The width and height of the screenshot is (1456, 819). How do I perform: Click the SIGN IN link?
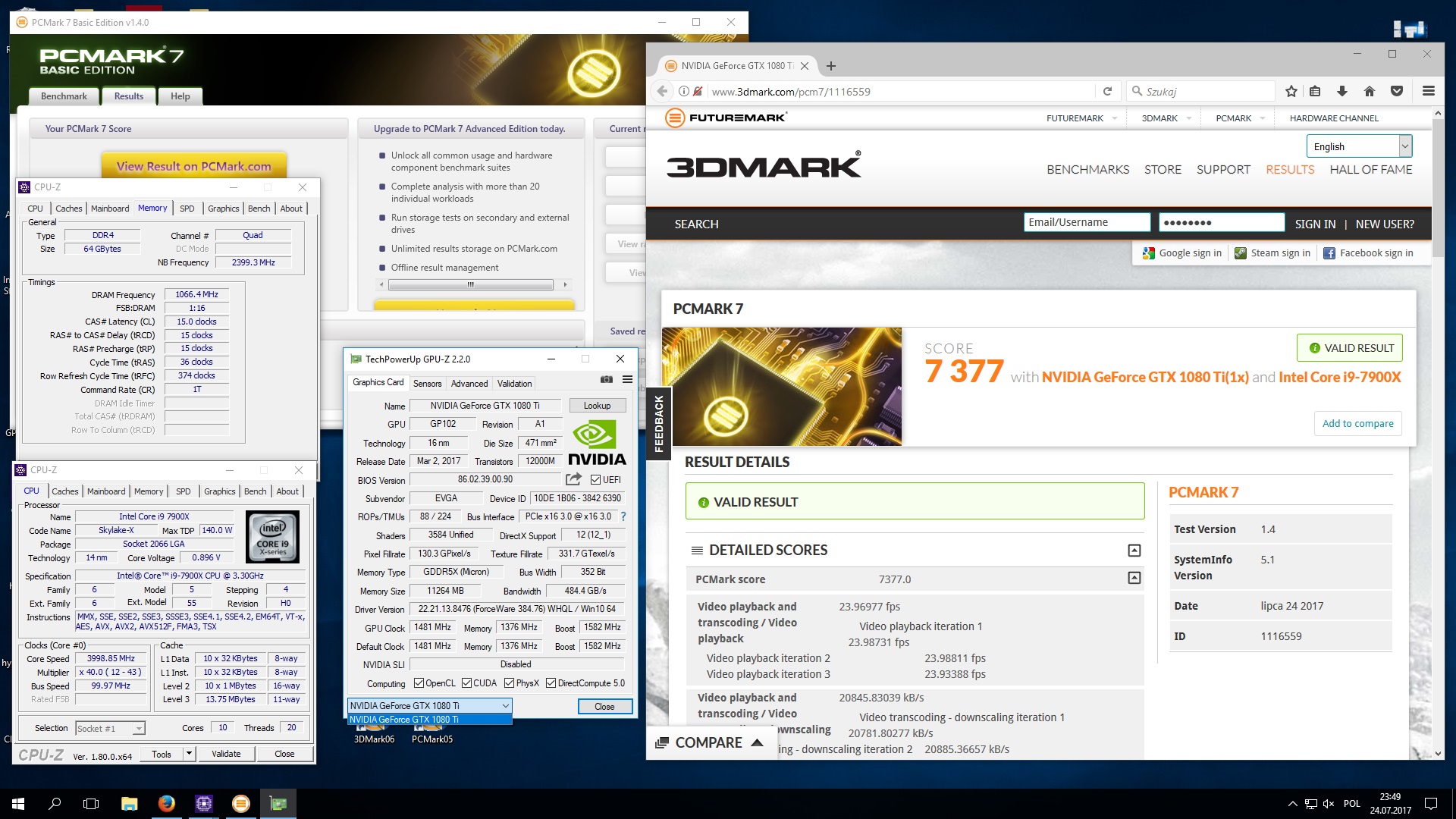click(x=1315, y=224)
